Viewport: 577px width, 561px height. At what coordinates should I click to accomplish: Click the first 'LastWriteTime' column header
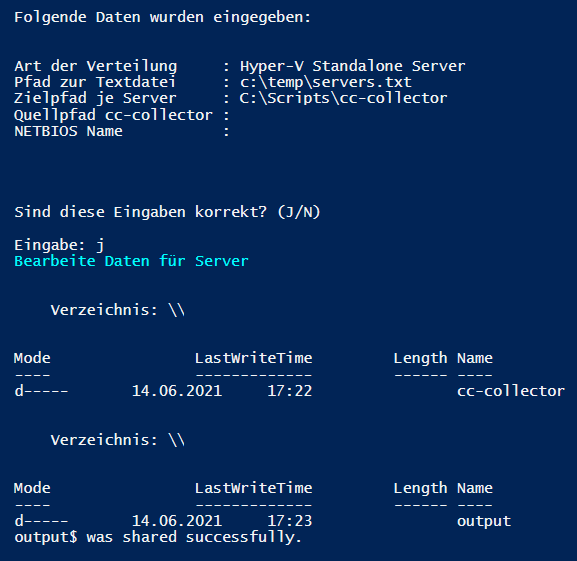(x=254, y=358)
